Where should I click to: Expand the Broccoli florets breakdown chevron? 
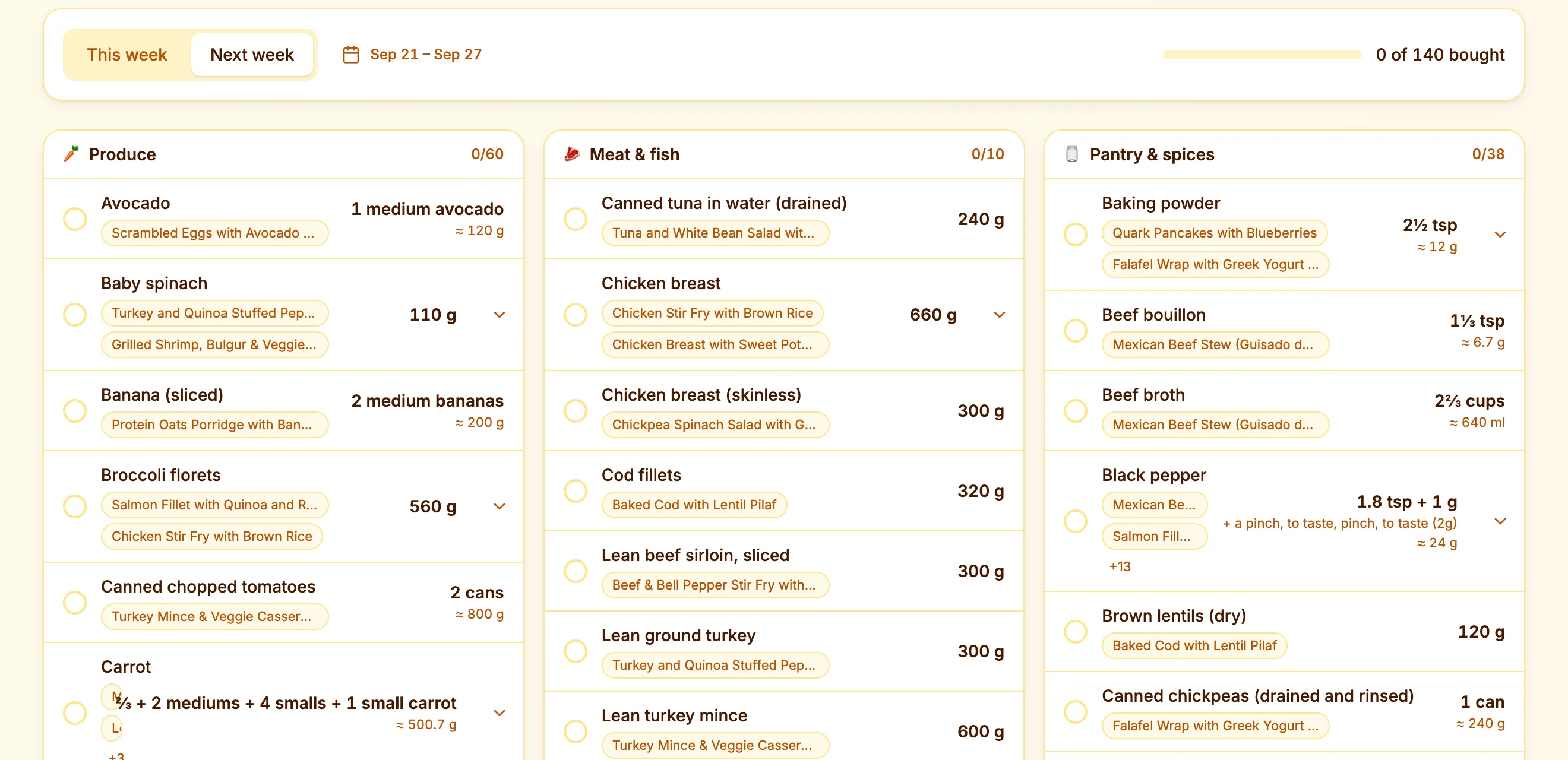point(499,506)
